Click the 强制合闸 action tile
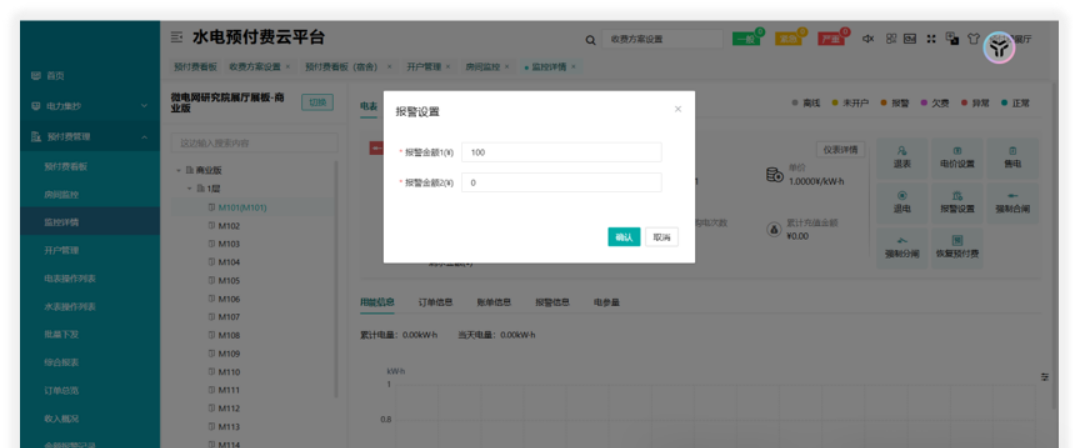The width and height of the screenshot is (1073, 448). pyautogui.click(x=1012, y=202)
